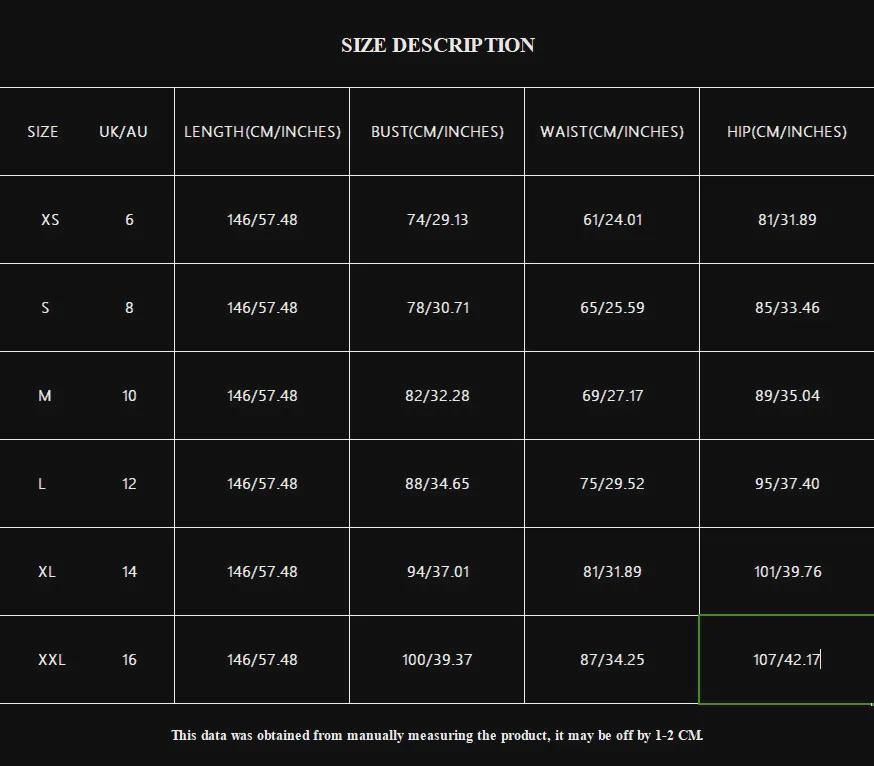874x766 pixels.
Task: Select the WAIST(CM/INCHES) header cell
Action: (612, 132)
